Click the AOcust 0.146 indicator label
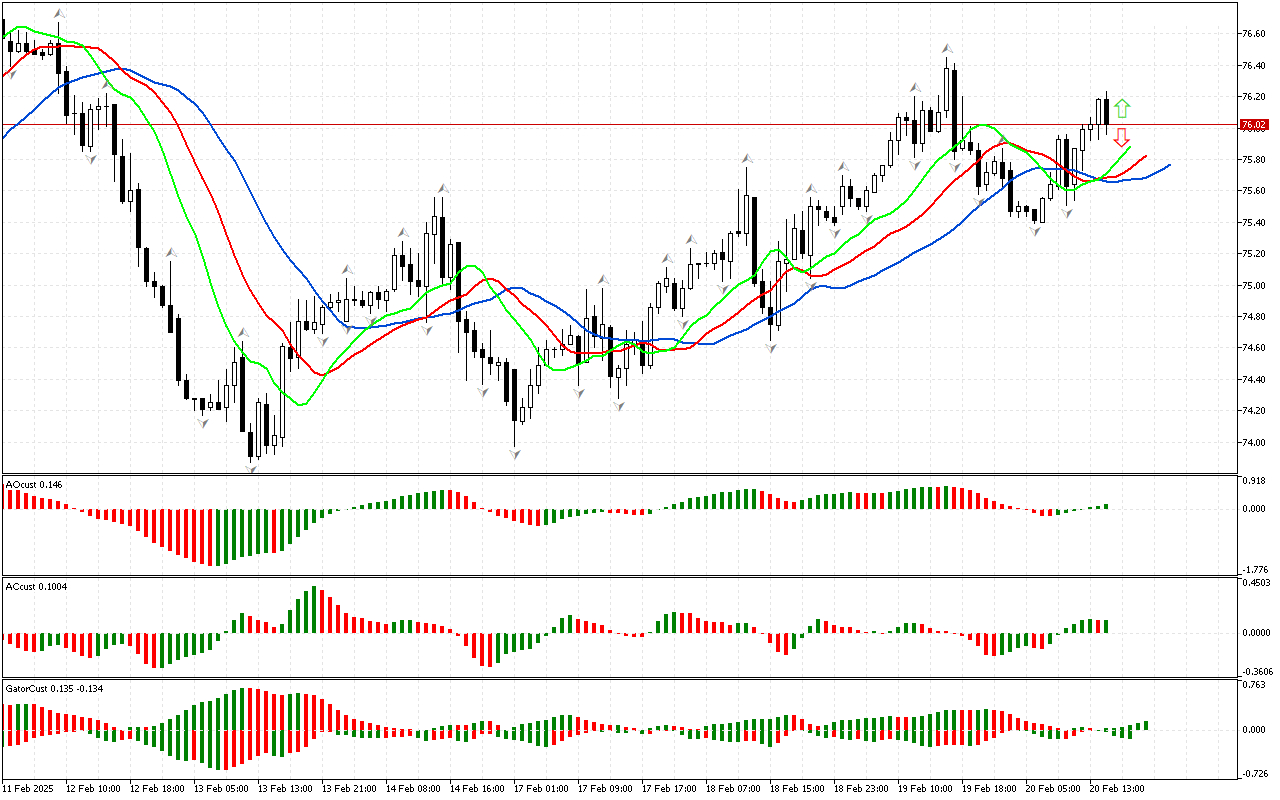This screenshot has width=1280, height=800. pos(34,484)
